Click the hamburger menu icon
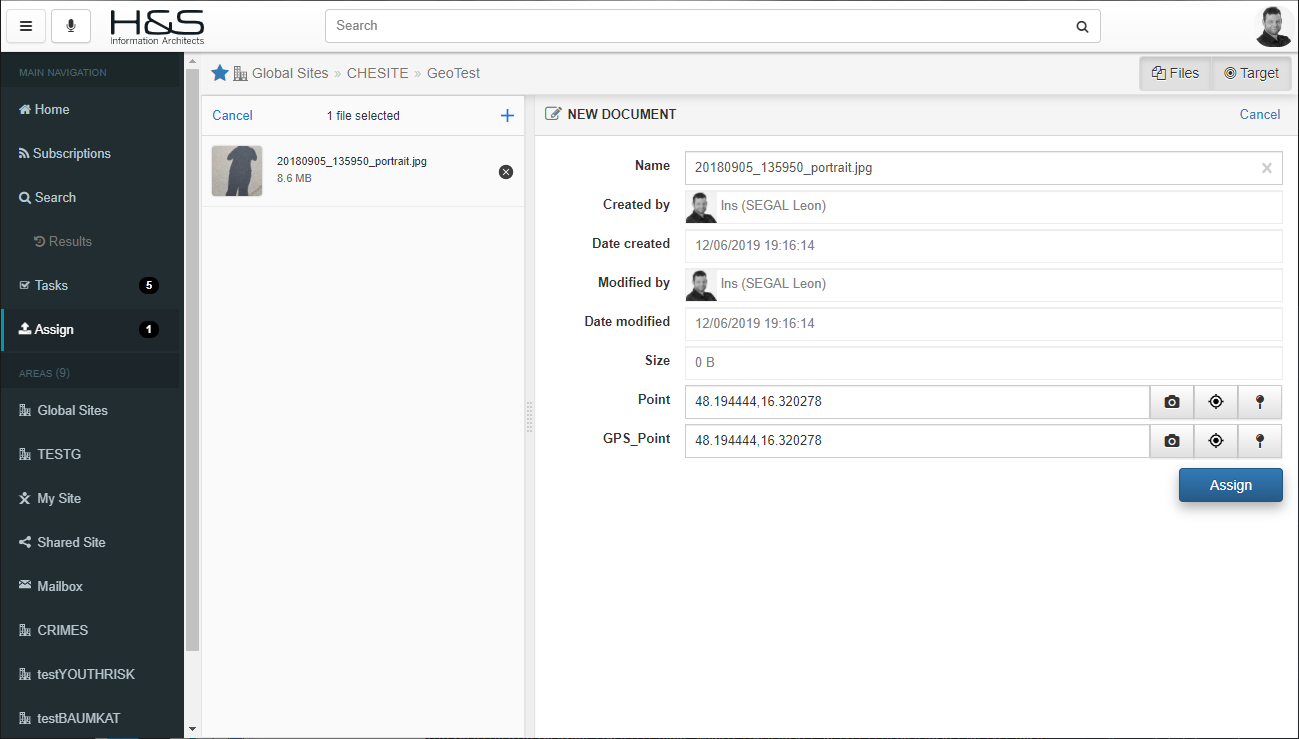 coord(26,26)
